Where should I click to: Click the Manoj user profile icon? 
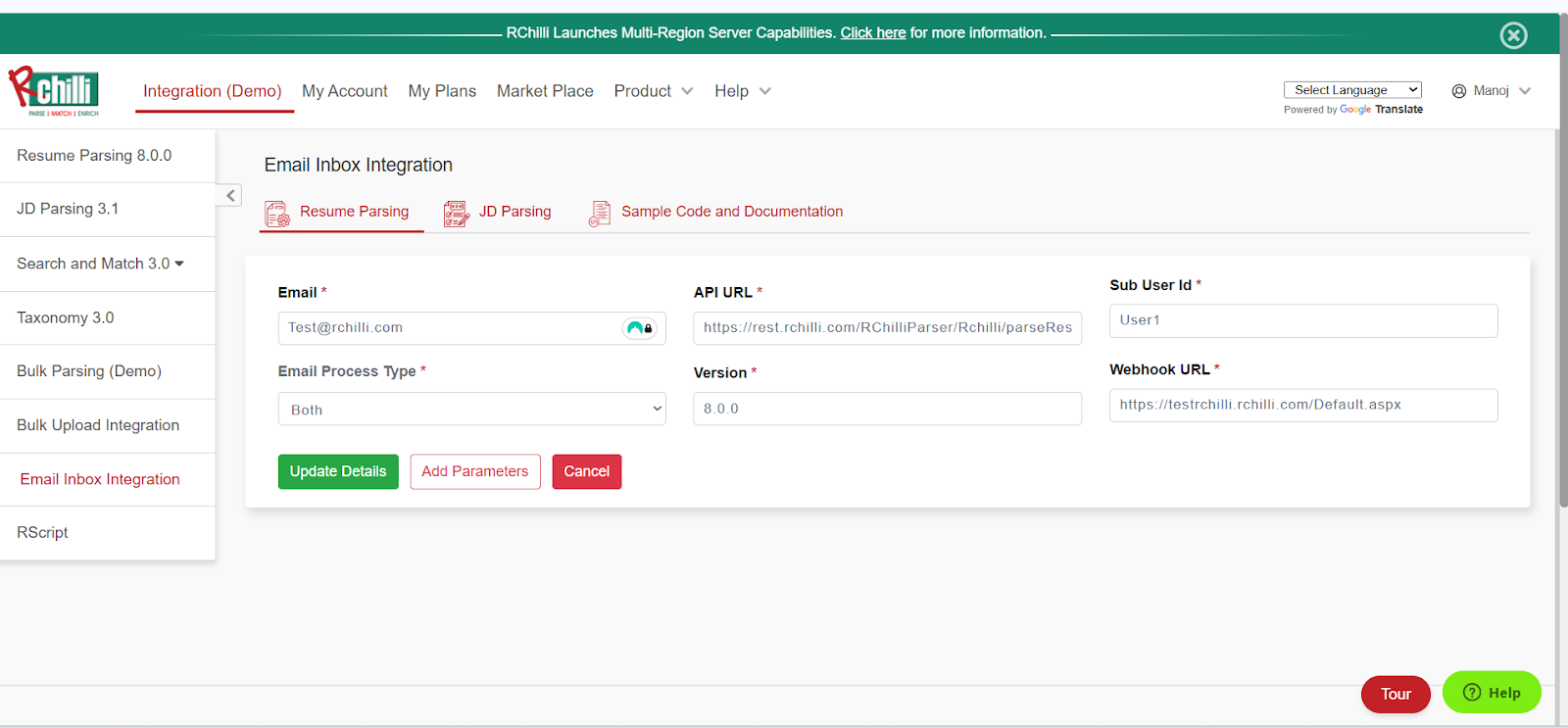coord(1459,91)
